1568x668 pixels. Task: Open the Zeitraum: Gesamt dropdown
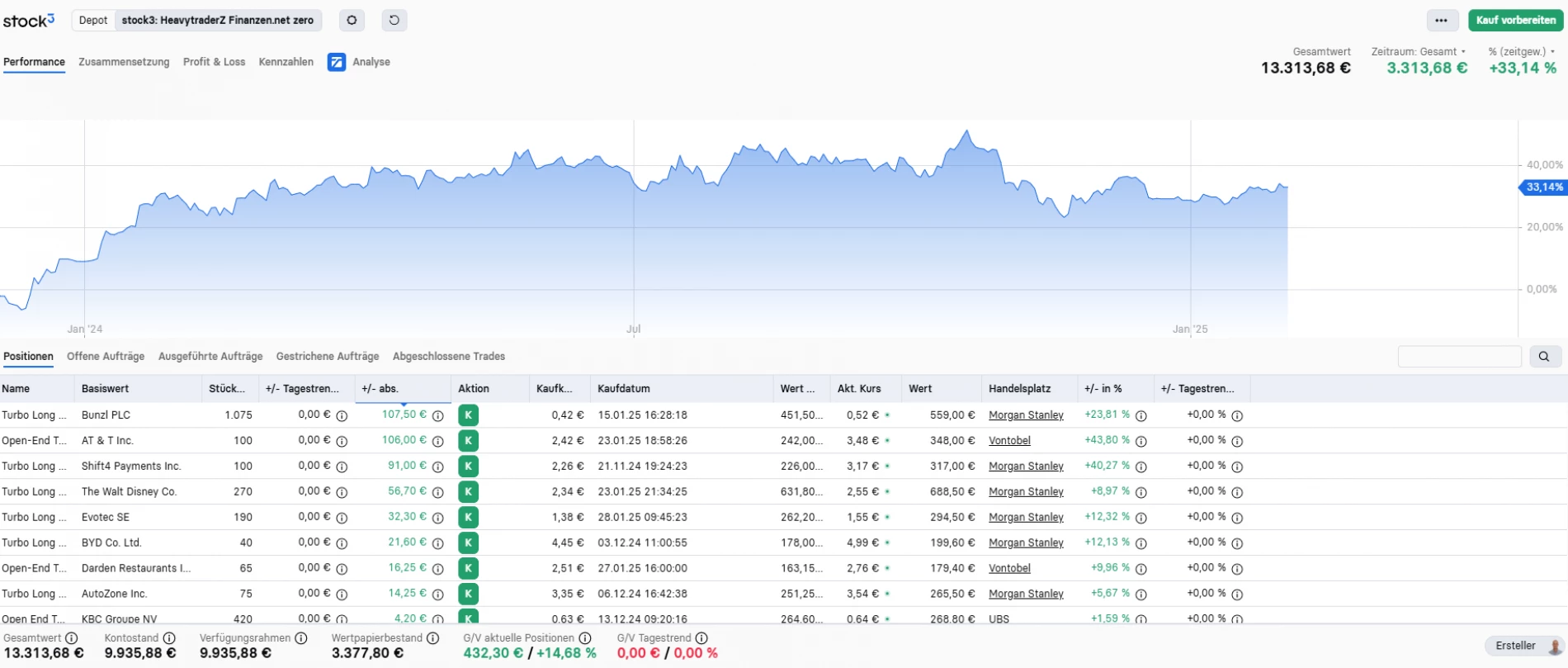click(1419, 51)
